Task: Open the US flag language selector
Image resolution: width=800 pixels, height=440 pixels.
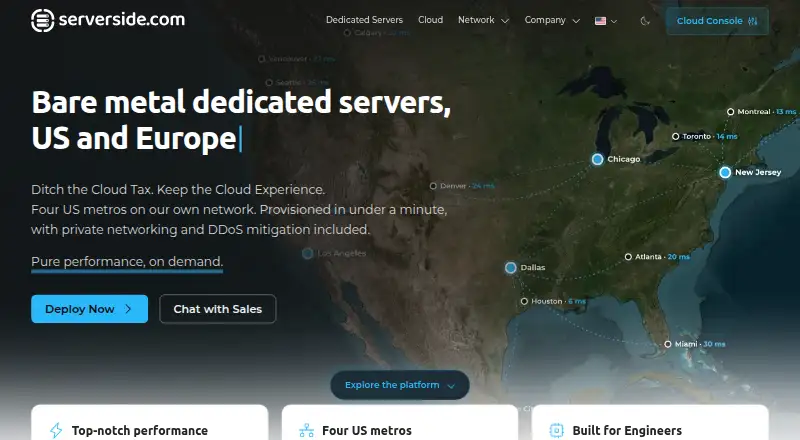Action: tap(606, 21)
